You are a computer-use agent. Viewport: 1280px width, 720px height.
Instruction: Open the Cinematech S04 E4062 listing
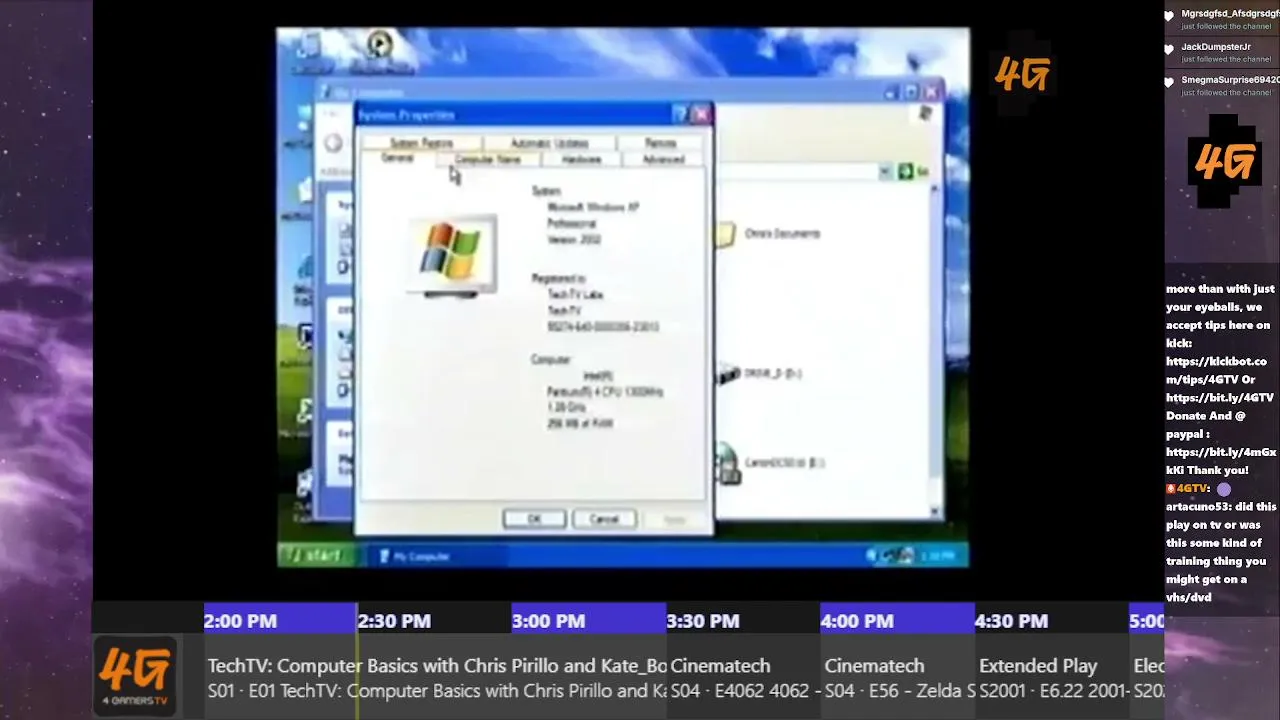(743, 678)
